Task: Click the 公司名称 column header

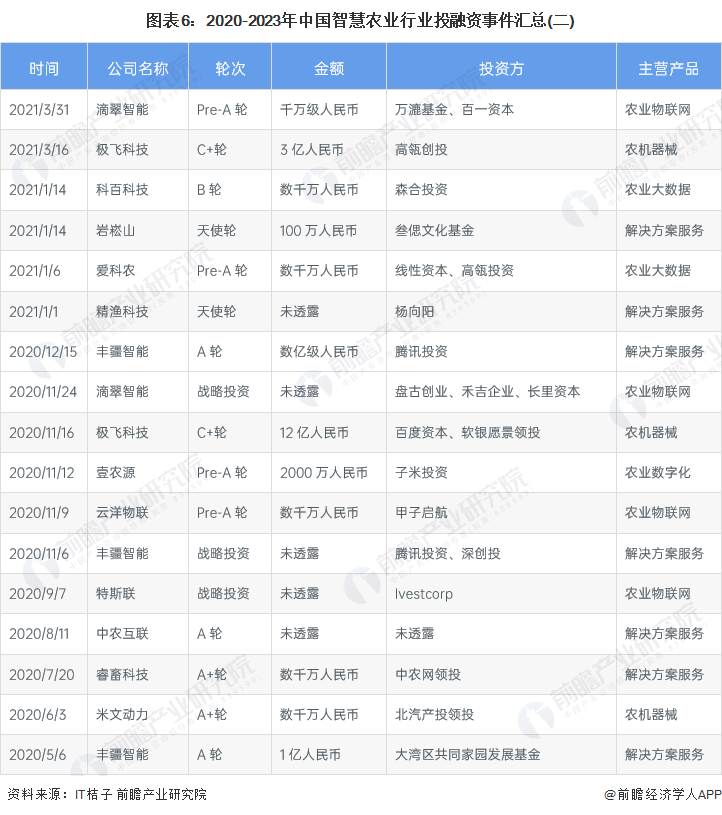Action: click(138, 69)
